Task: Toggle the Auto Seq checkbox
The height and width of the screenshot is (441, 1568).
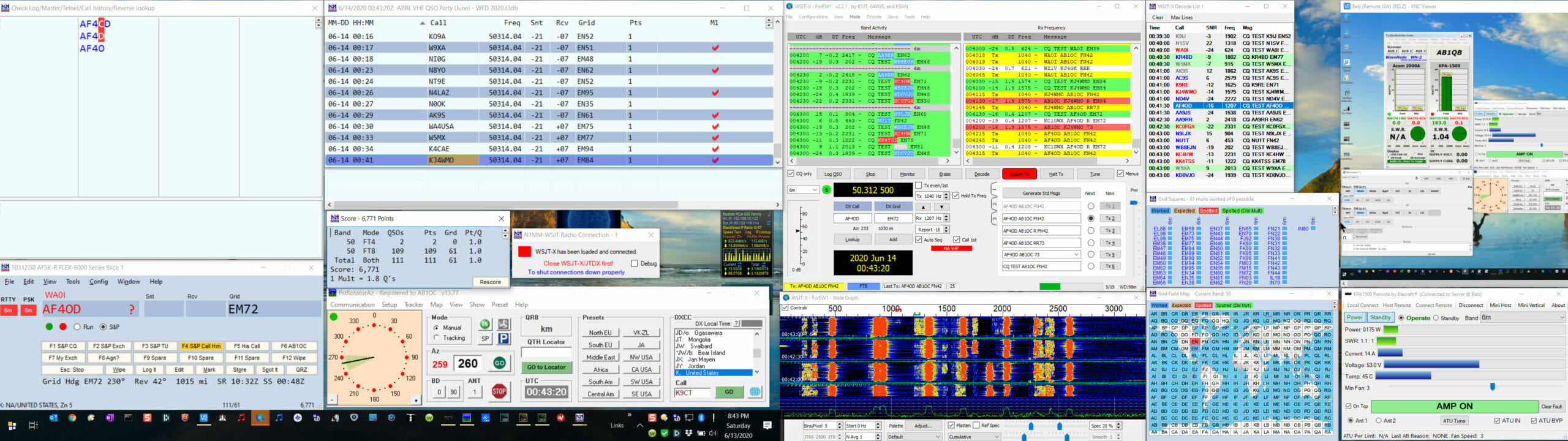Action: click(x=918, y=239)
